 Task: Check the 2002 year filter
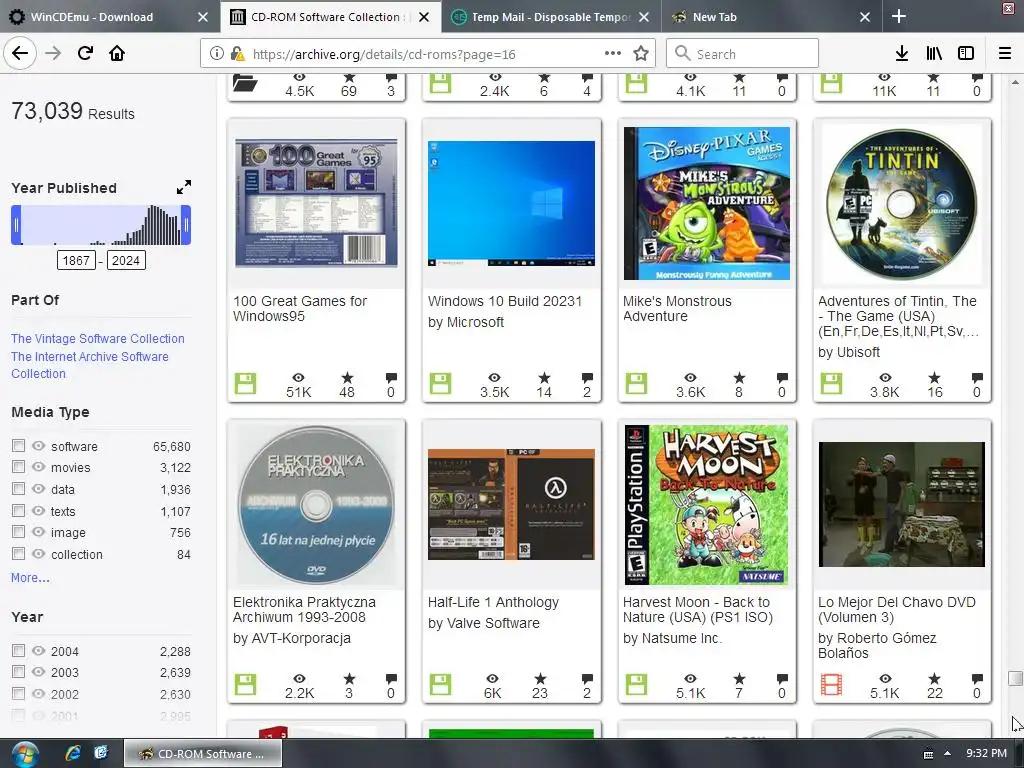click(x=18, y=694)
